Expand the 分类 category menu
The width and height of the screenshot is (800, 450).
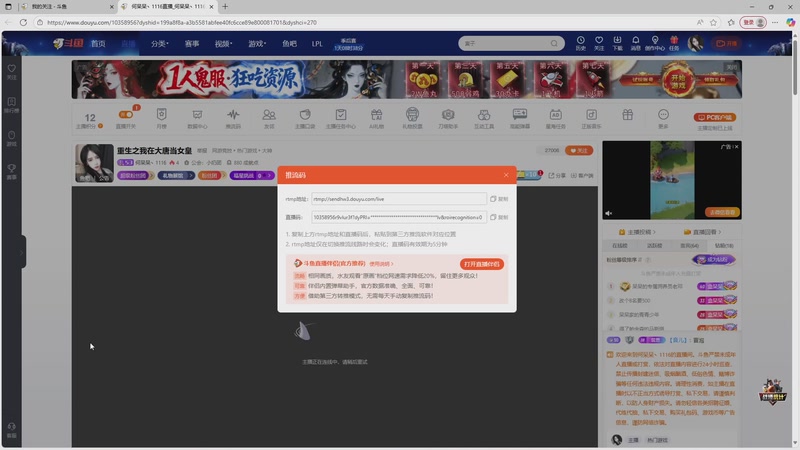[x=160, y=44]
